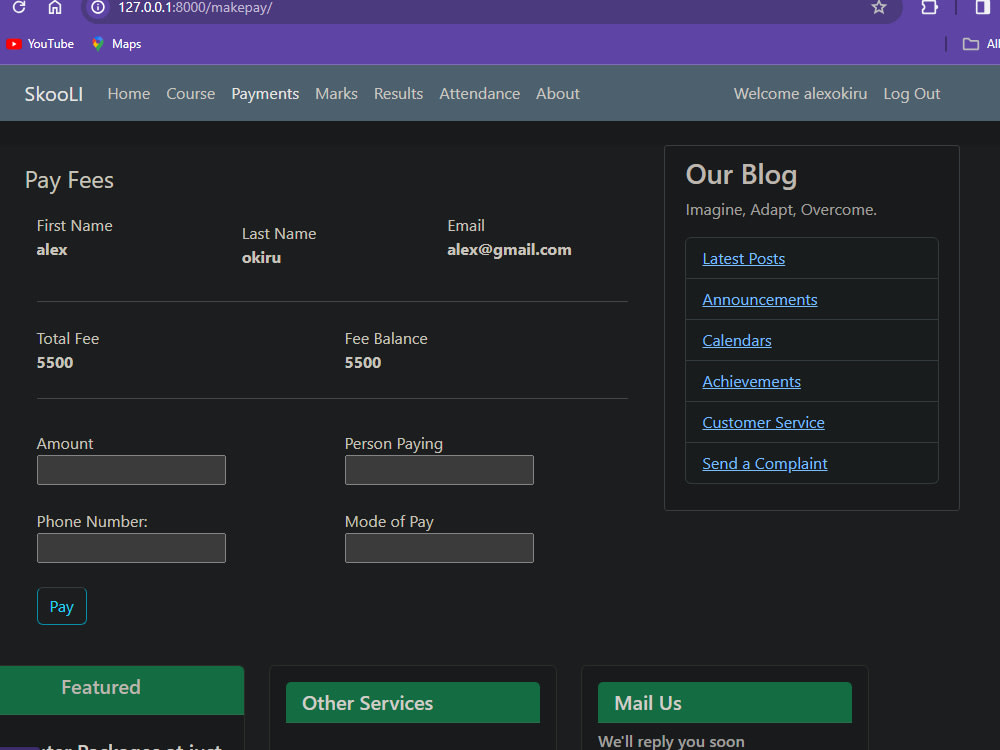Toggle the browser side panel icon
Screen dimensions: 1000x750
(983, 8)
